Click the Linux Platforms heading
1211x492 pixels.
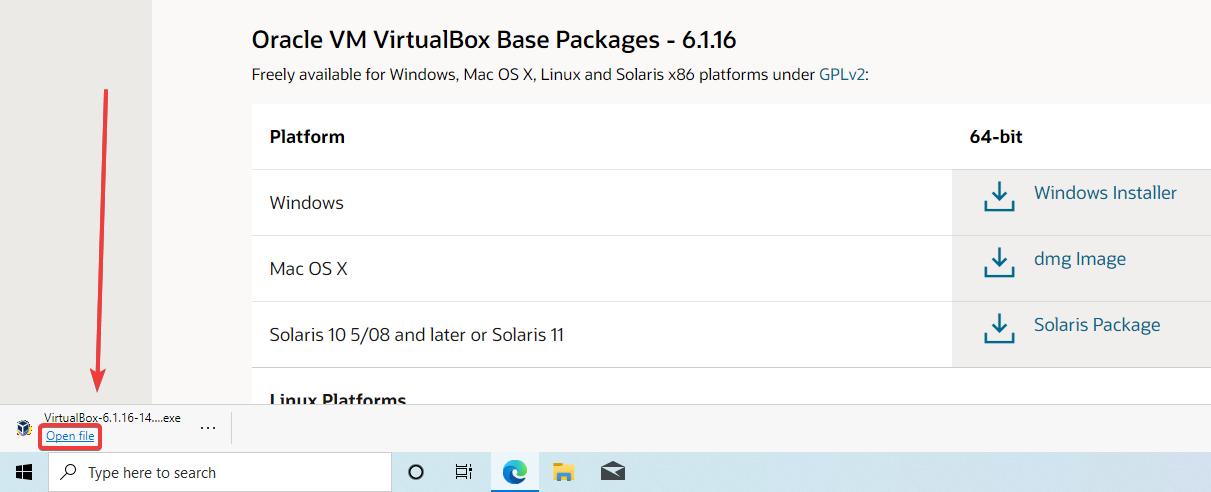(x=338, y=399)
